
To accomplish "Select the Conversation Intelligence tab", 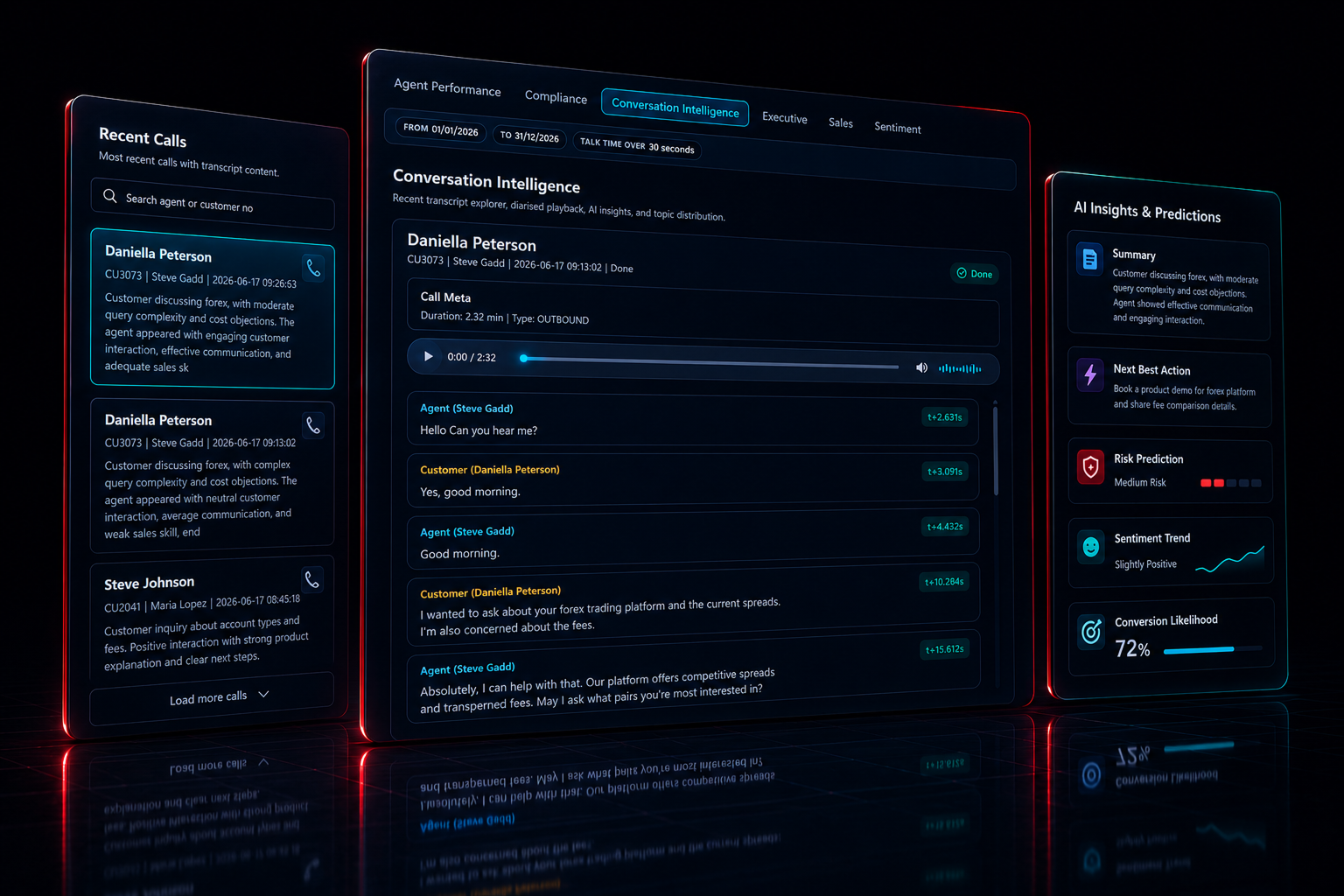I will 675,108.
